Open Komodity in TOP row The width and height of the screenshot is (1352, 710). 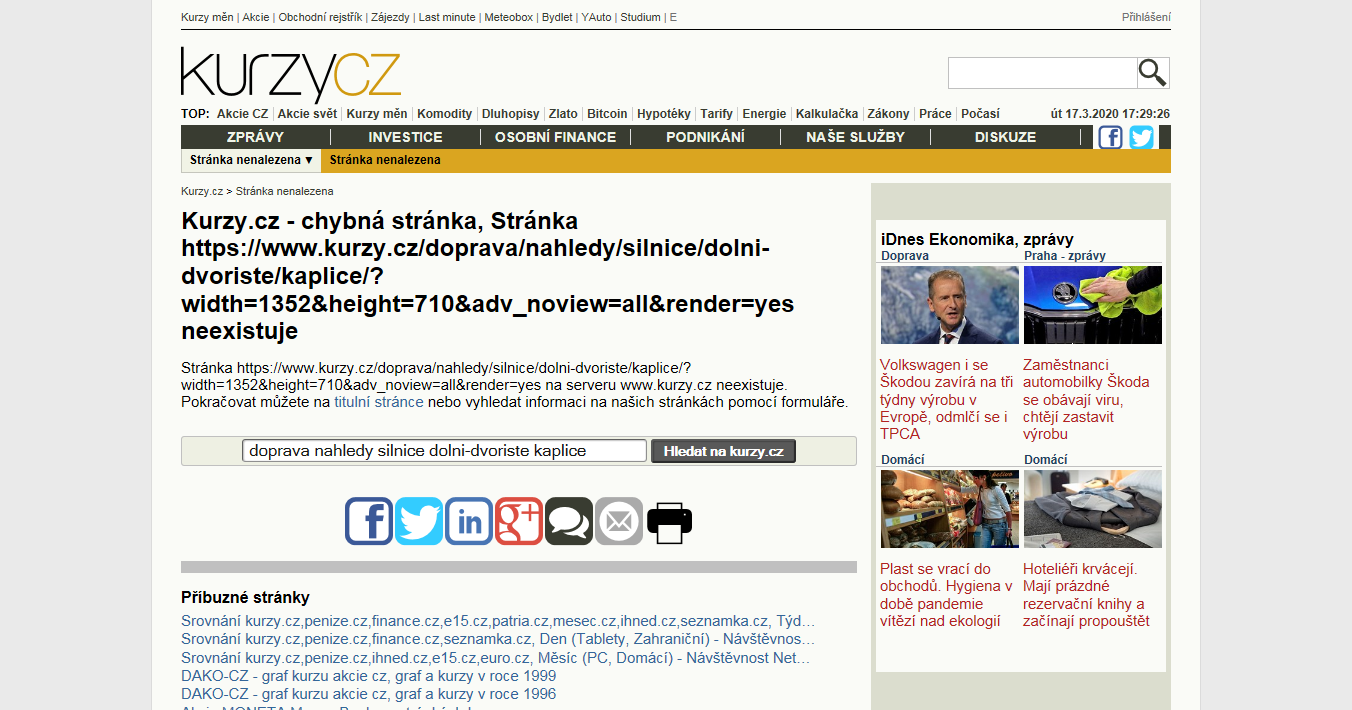coord(444,114)
